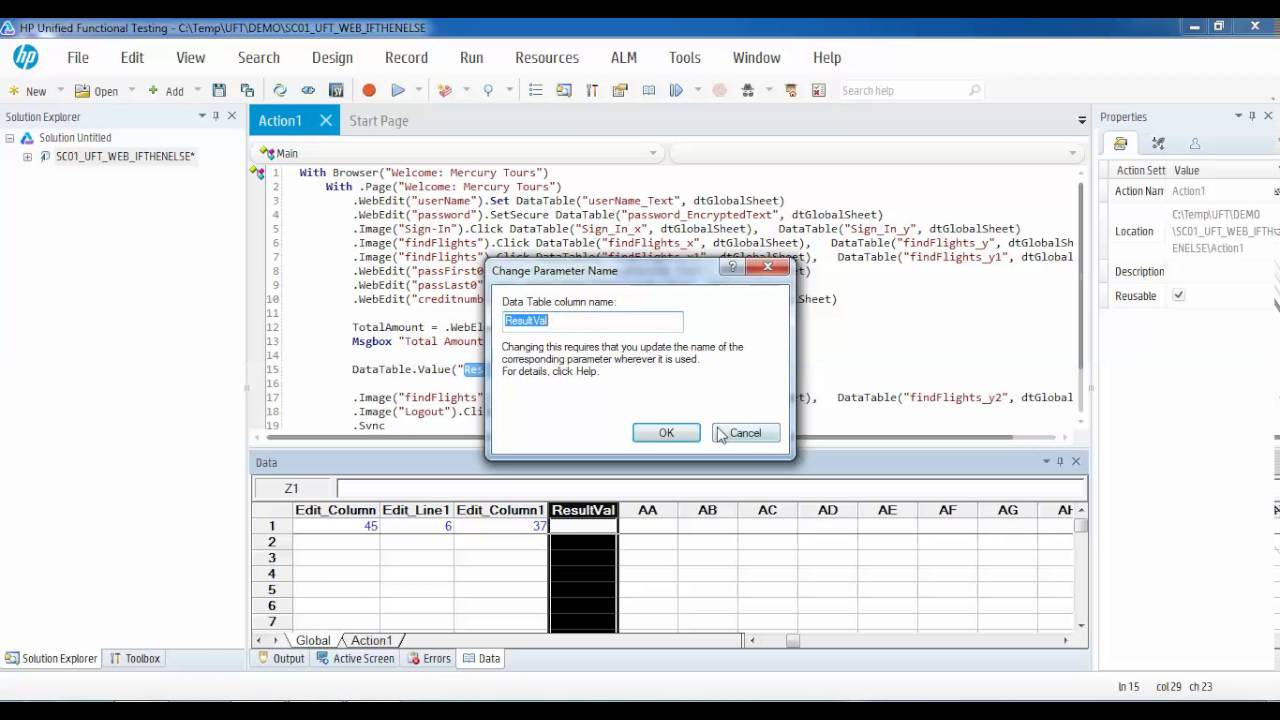This screenshot has width=1280, height=720.
Task: Switch to the Action1 data sheet tab
Action: coord(371,640)
